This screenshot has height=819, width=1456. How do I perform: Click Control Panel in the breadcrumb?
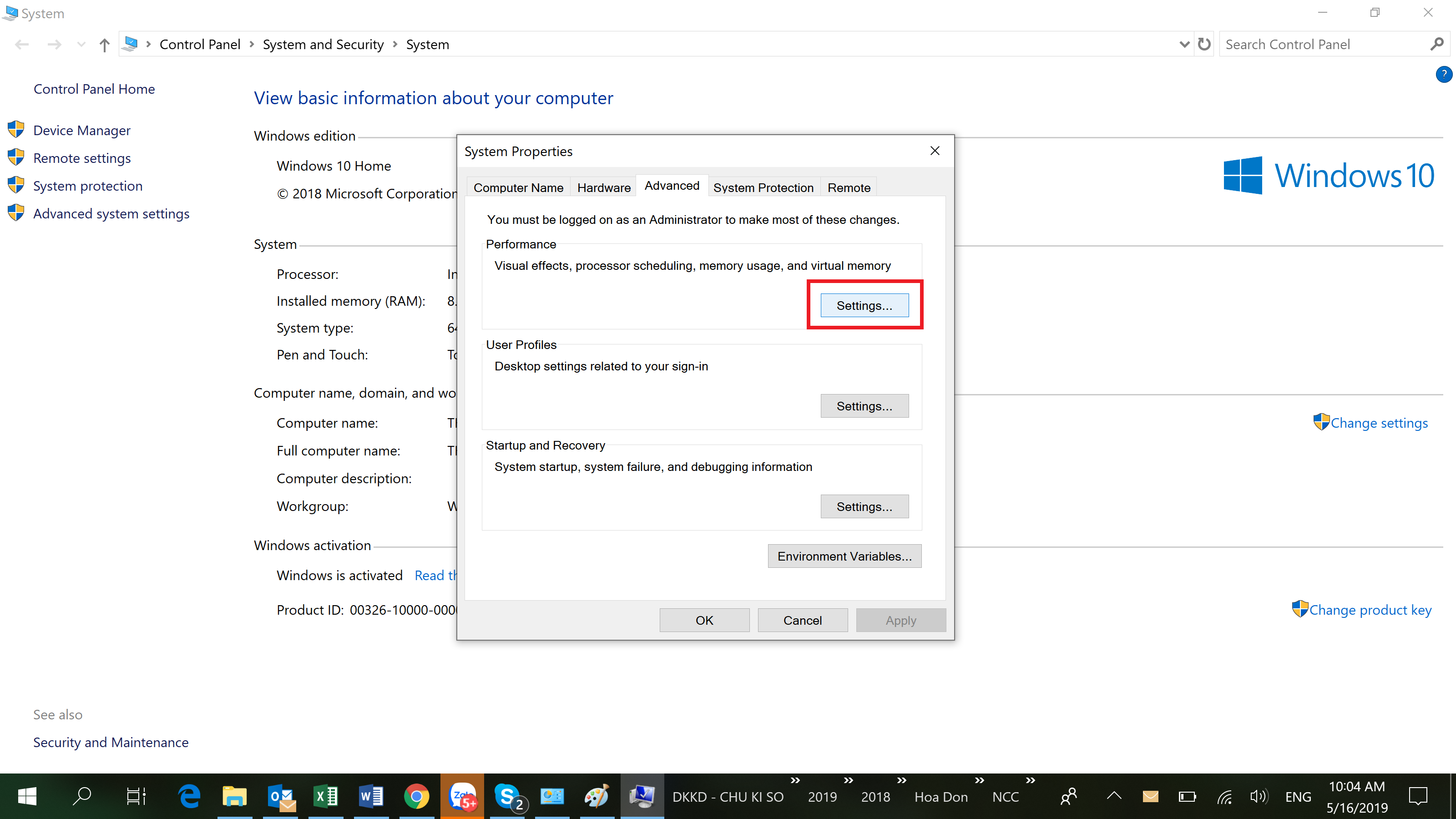[x=200, y=44]
